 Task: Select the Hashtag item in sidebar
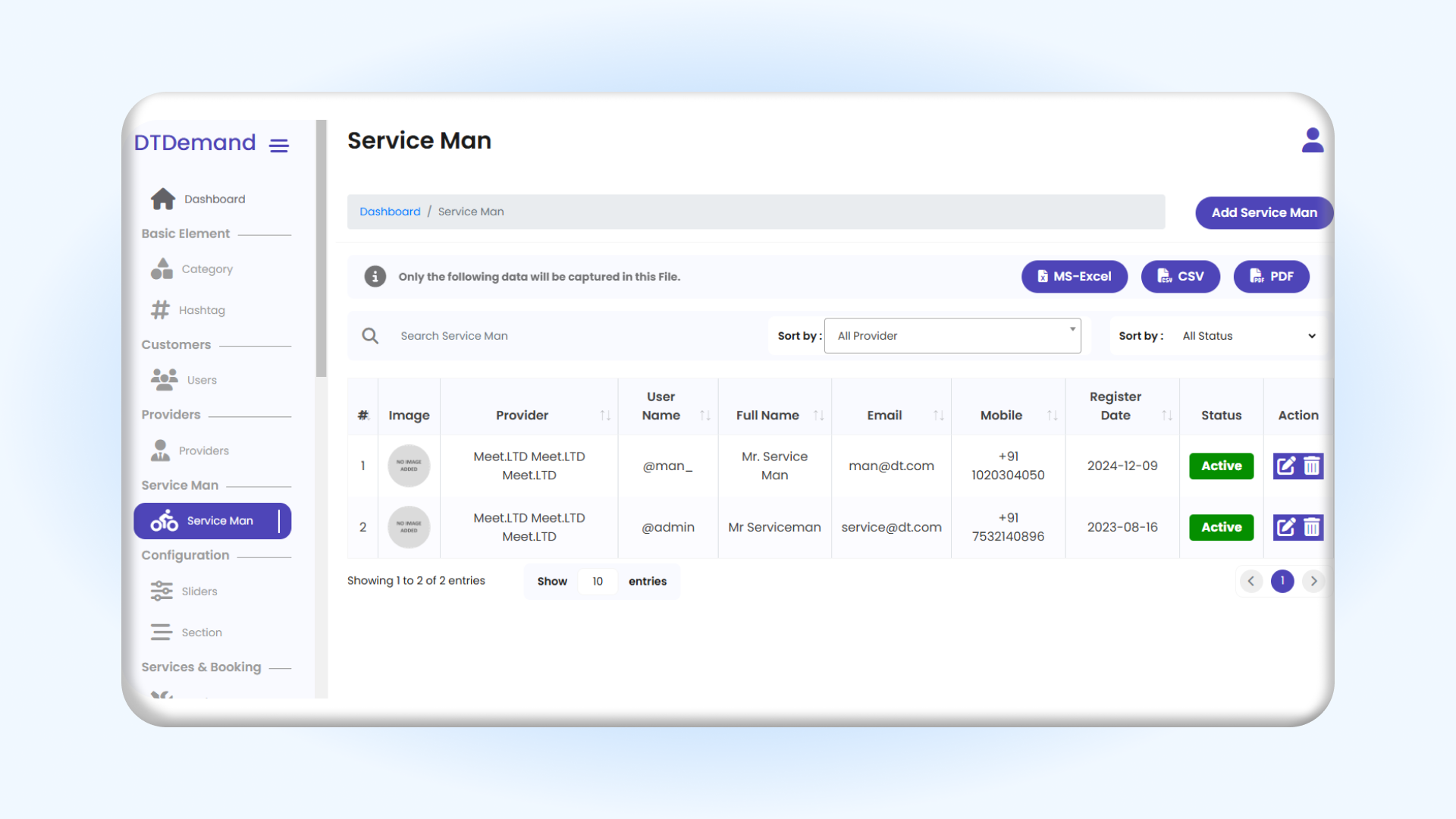[x=202, y=309]
